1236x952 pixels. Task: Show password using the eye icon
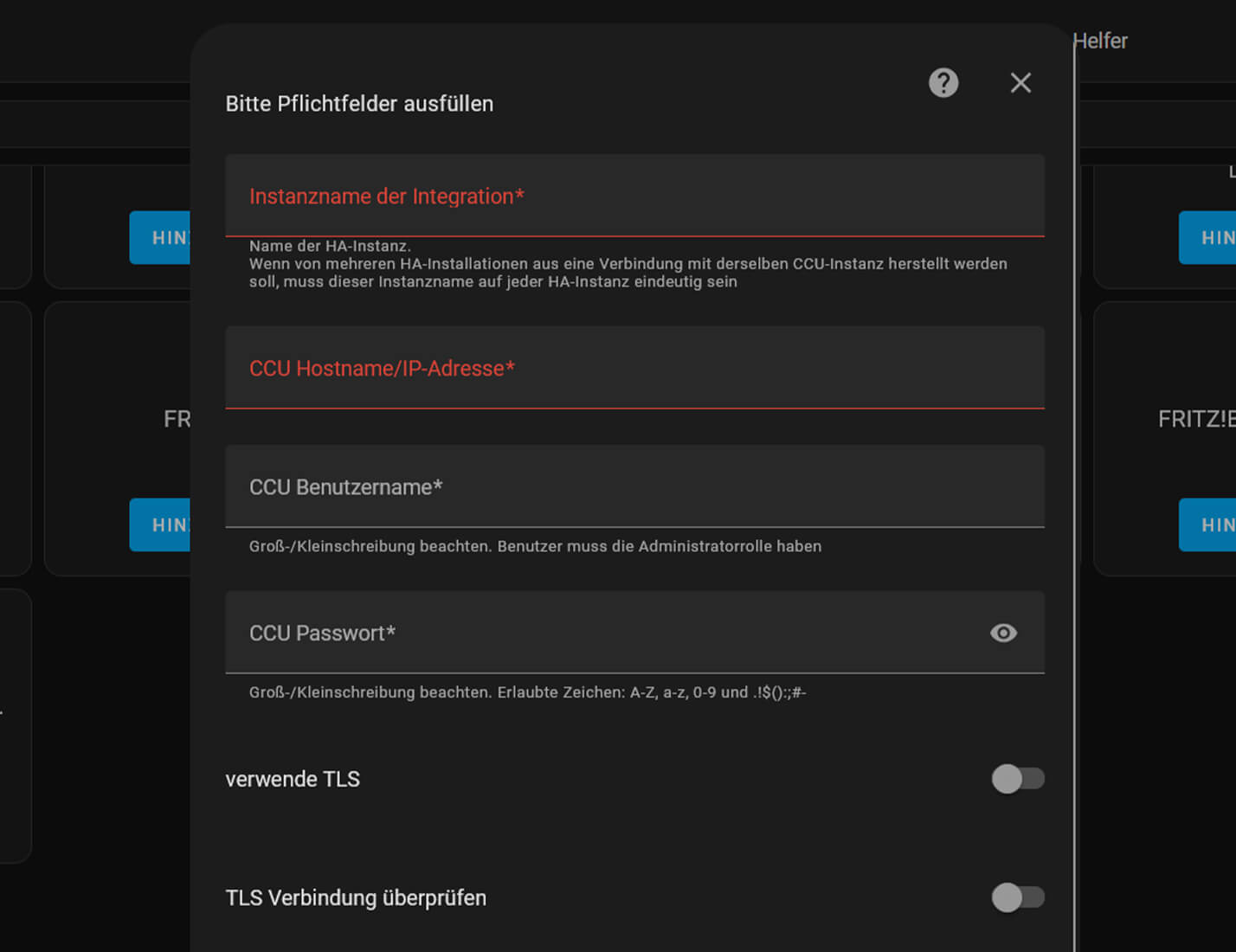pos(1003,634)
